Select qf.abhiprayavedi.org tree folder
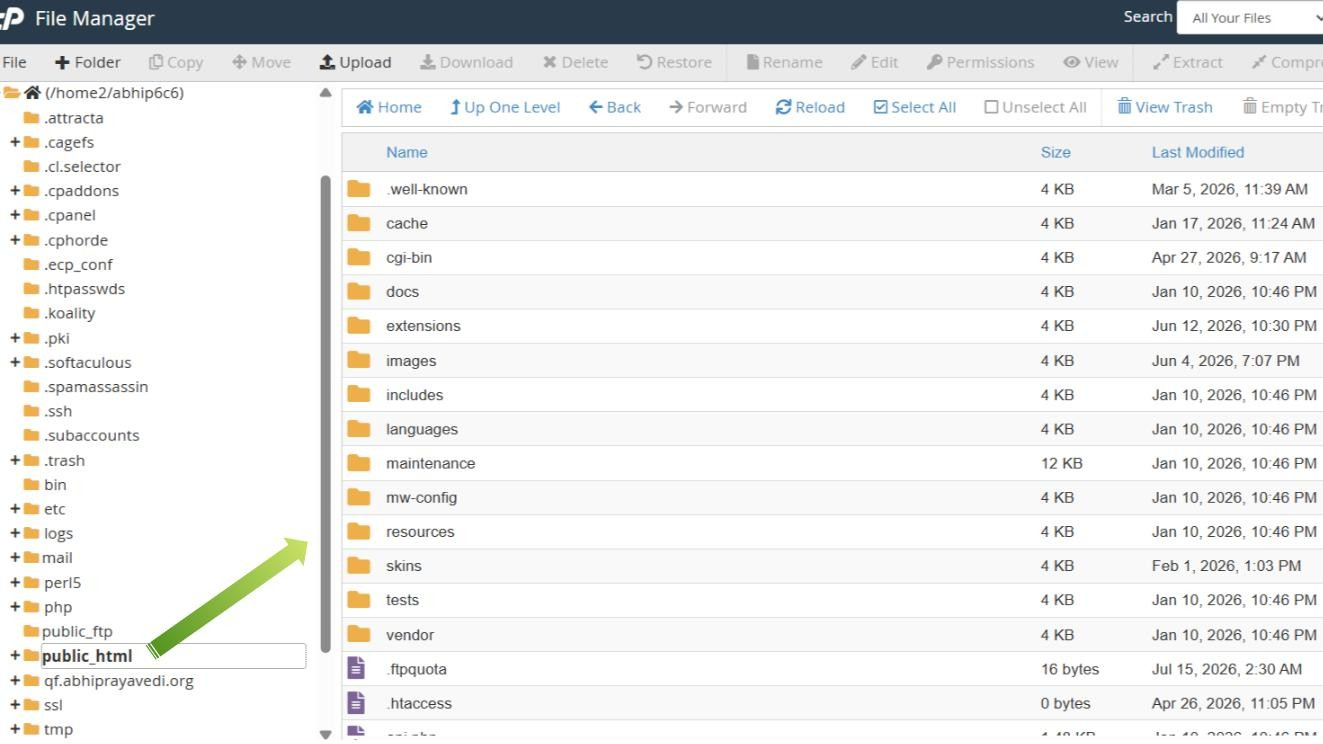This screenshot has width=1323, height=744. (x=119, y=680)
